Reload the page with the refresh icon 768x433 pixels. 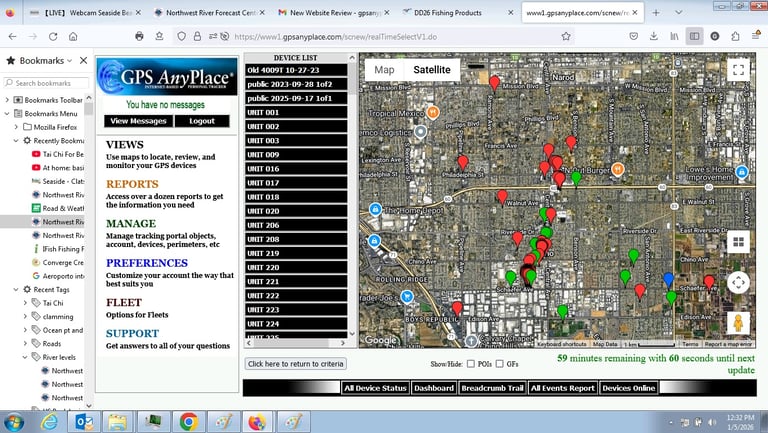pyautogui.click(x=53, y=36)
